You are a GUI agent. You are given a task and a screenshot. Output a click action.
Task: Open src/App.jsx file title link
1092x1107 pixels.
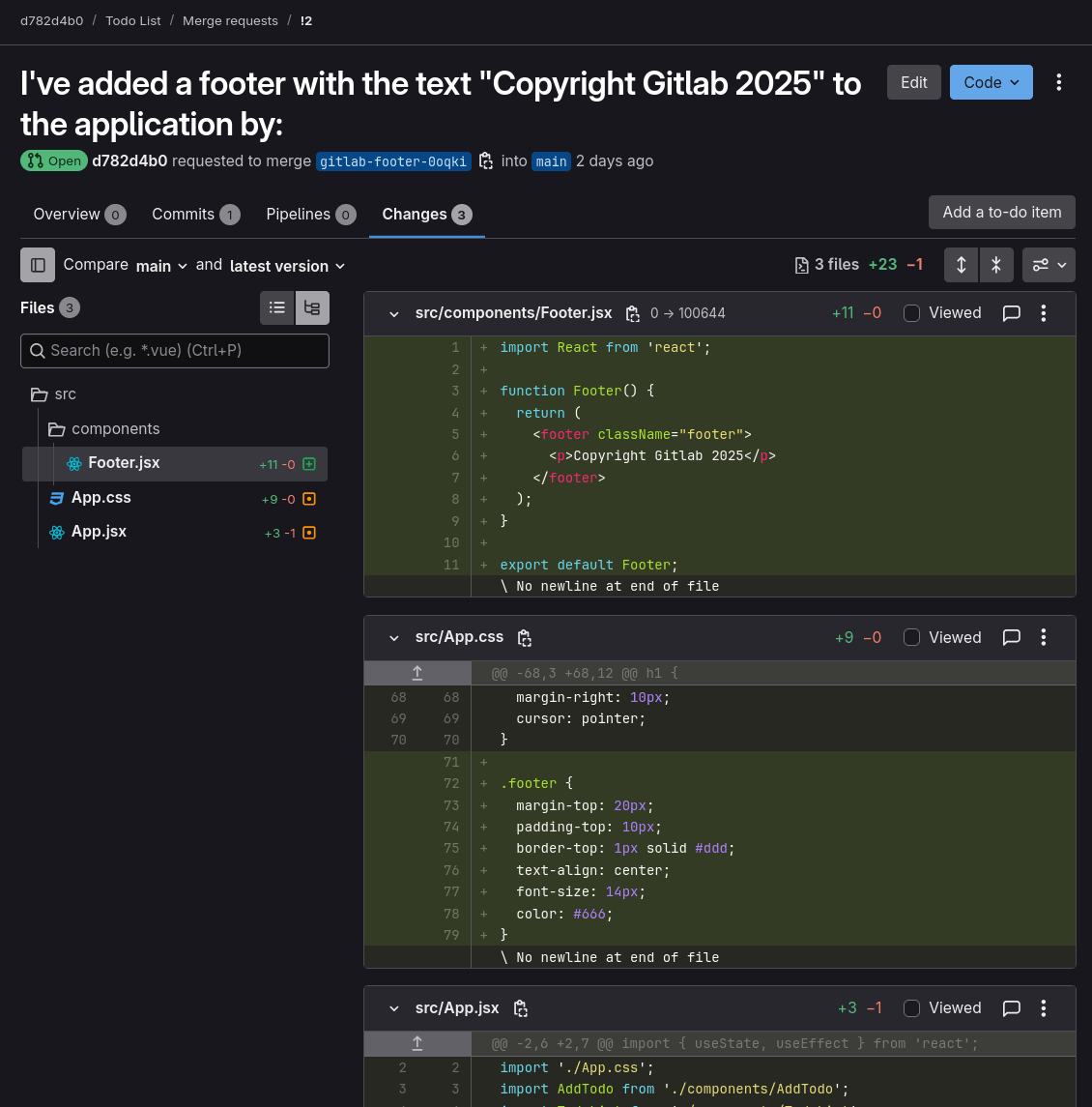(457, 1007)
